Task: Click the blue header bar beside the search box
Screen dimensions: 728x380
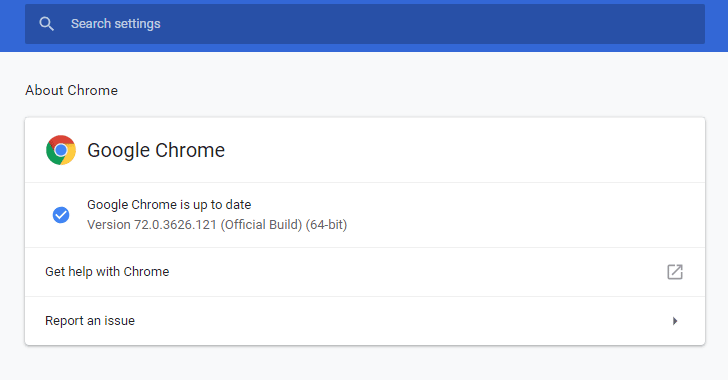Action: click(x=716, y=24)
